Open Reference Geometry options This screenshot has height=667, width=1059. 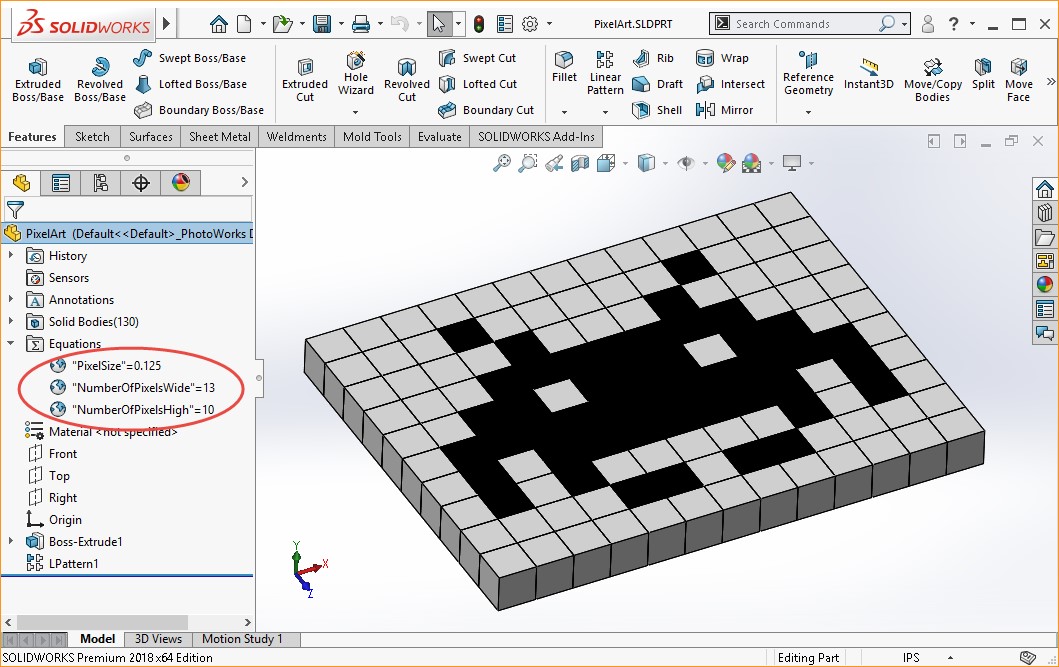(808, 74)
